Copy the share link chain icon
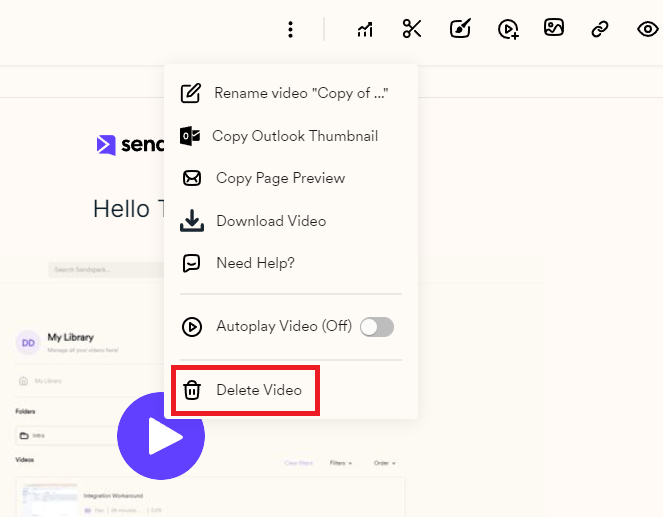Screen dimensions: 663x517 pos(600,29)
